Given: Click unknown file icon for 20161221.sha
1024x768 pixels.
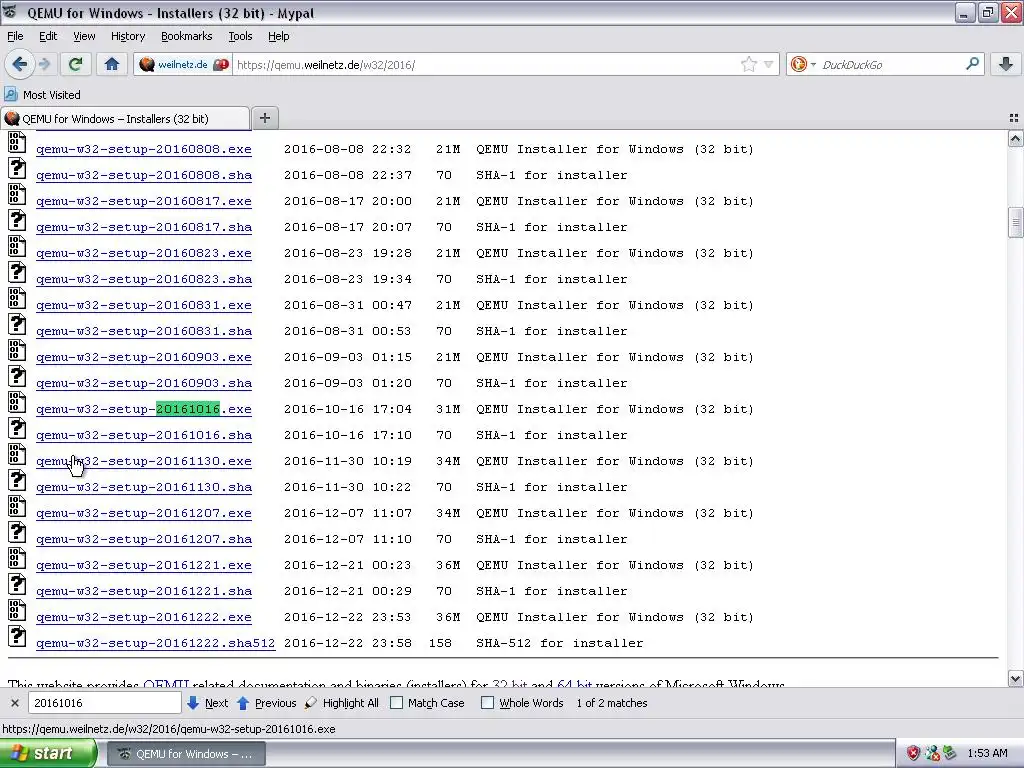Looking at the screenshot, I should click(17, 584).
